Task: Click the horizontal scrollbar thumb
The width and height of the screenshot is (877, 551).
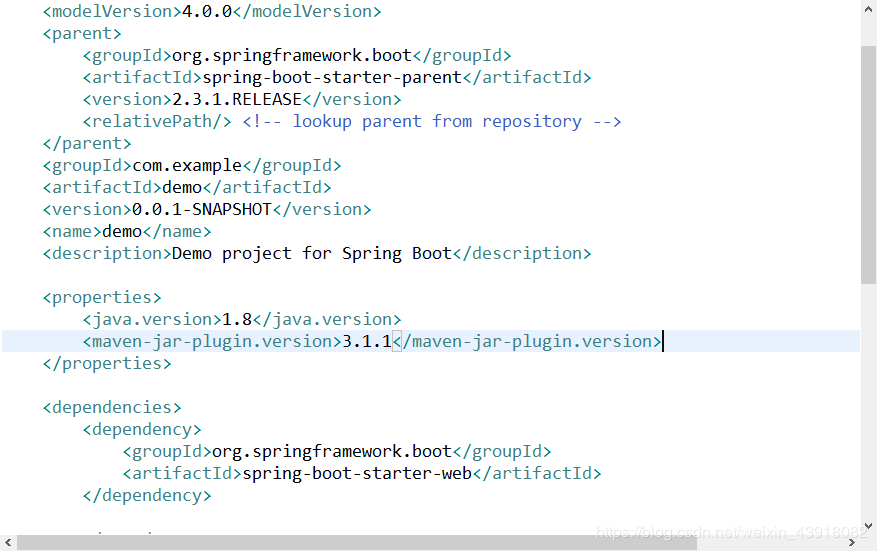Action: coord(357,543)
